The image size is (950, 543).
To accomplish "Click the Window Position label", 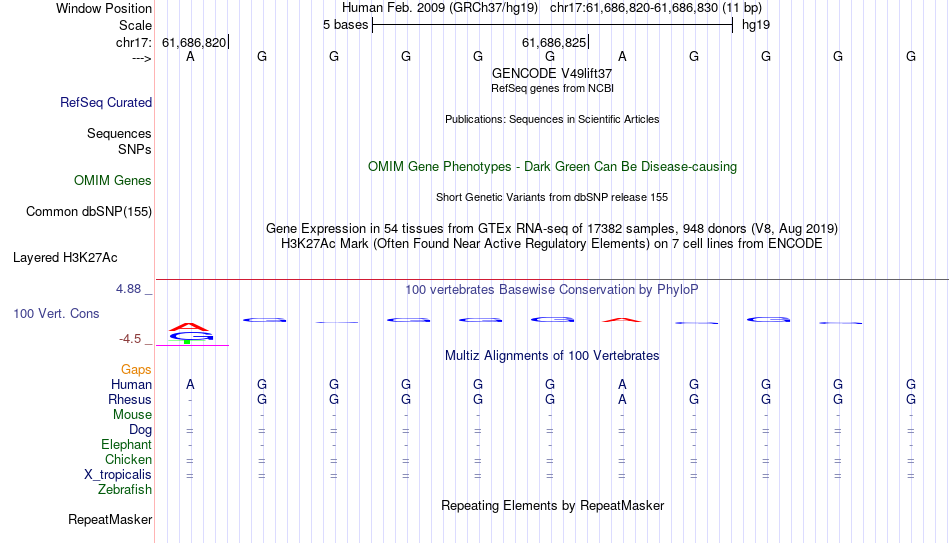I will [104, 8].
